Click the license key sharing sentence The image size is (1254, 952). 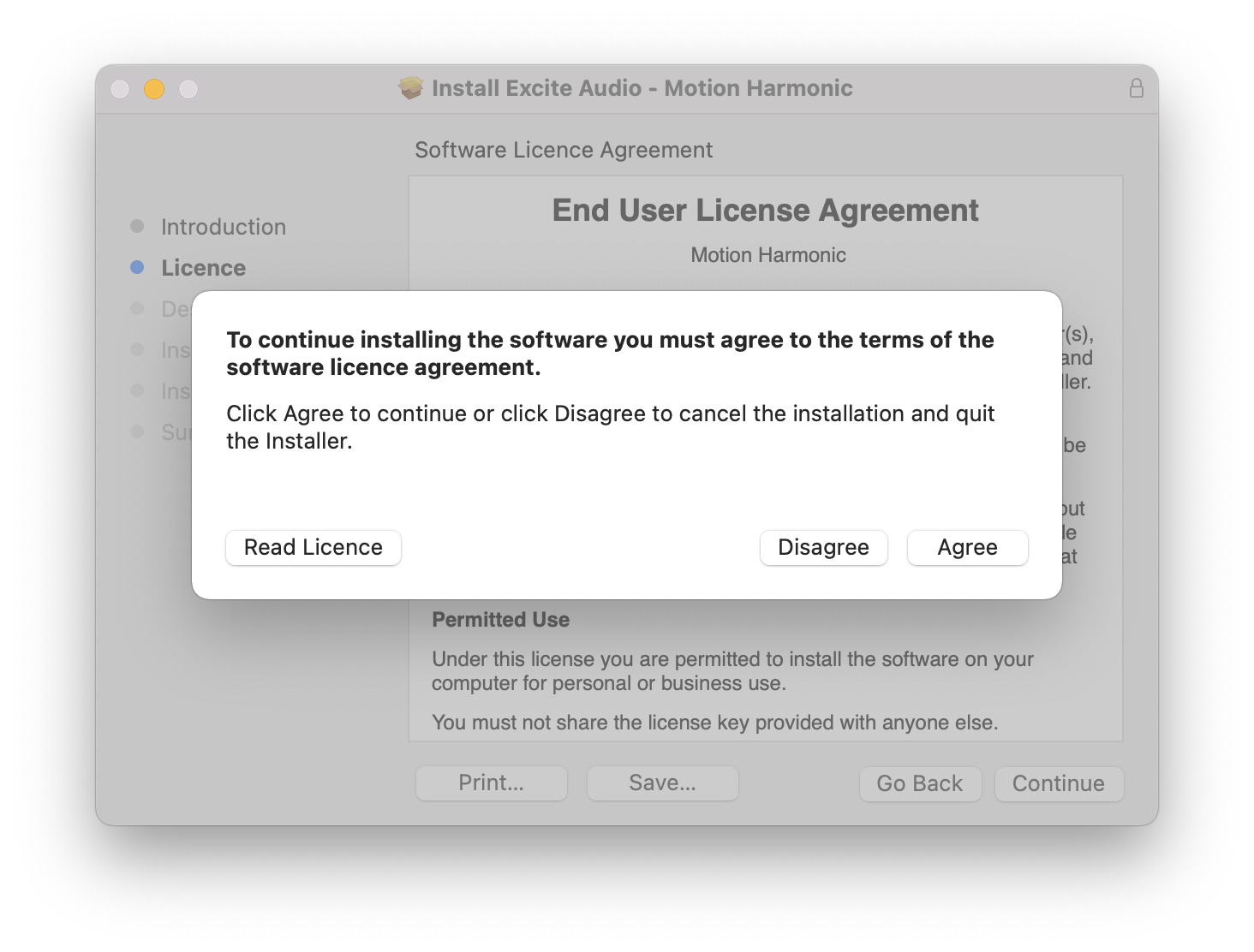pyautogui.click(x=715, y=723)
